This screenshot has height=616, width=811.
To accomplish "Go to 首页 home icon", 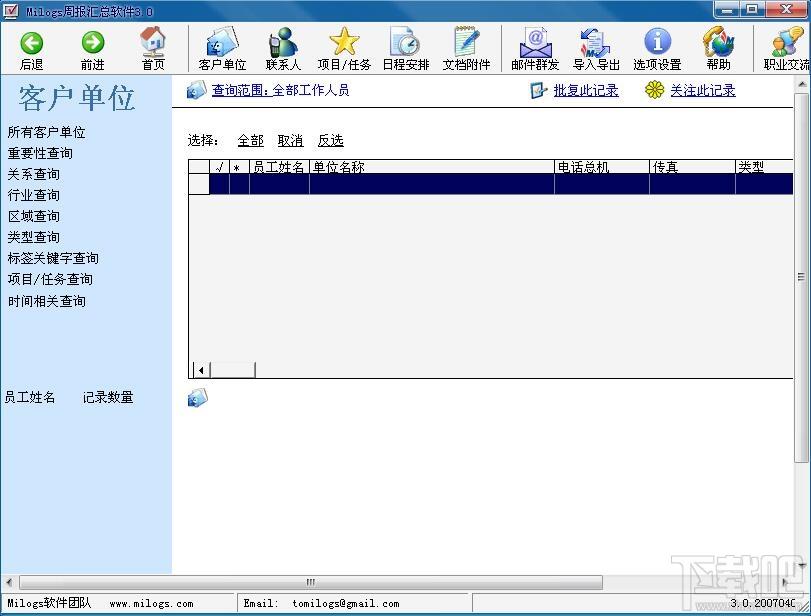I will point(153,41).
